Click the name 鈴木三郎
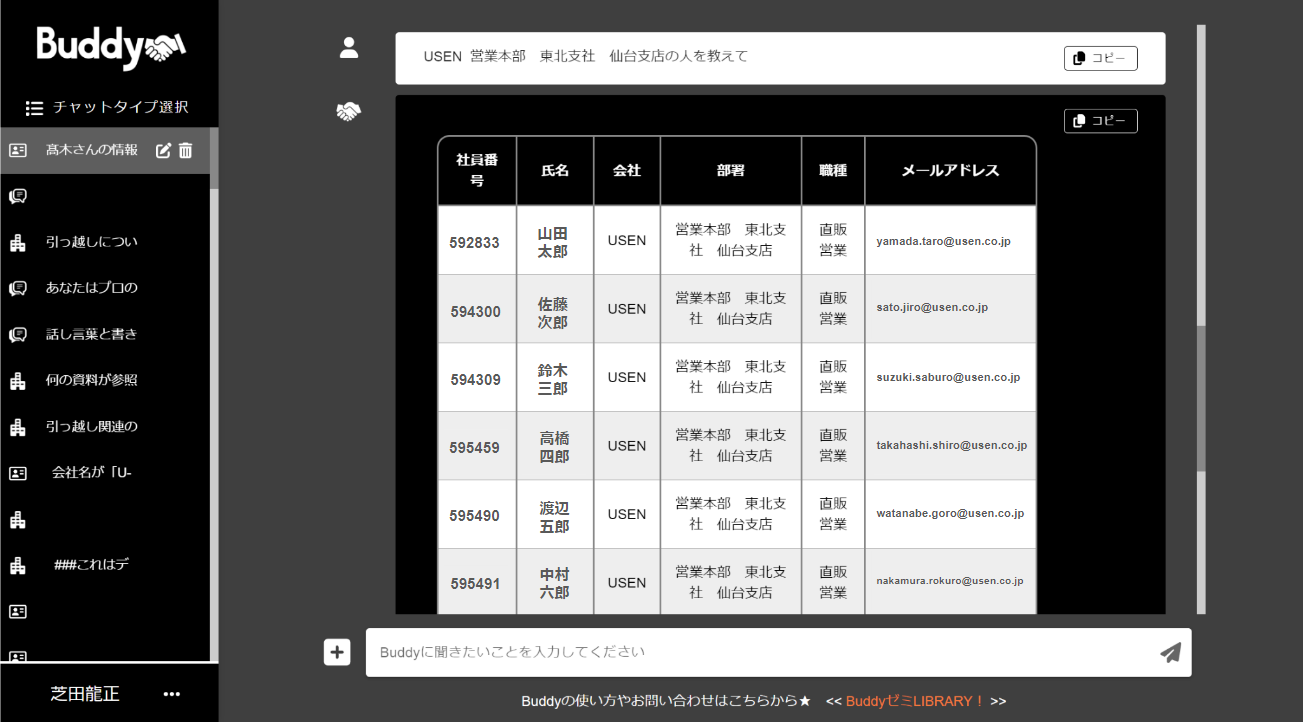 point(553,380)
